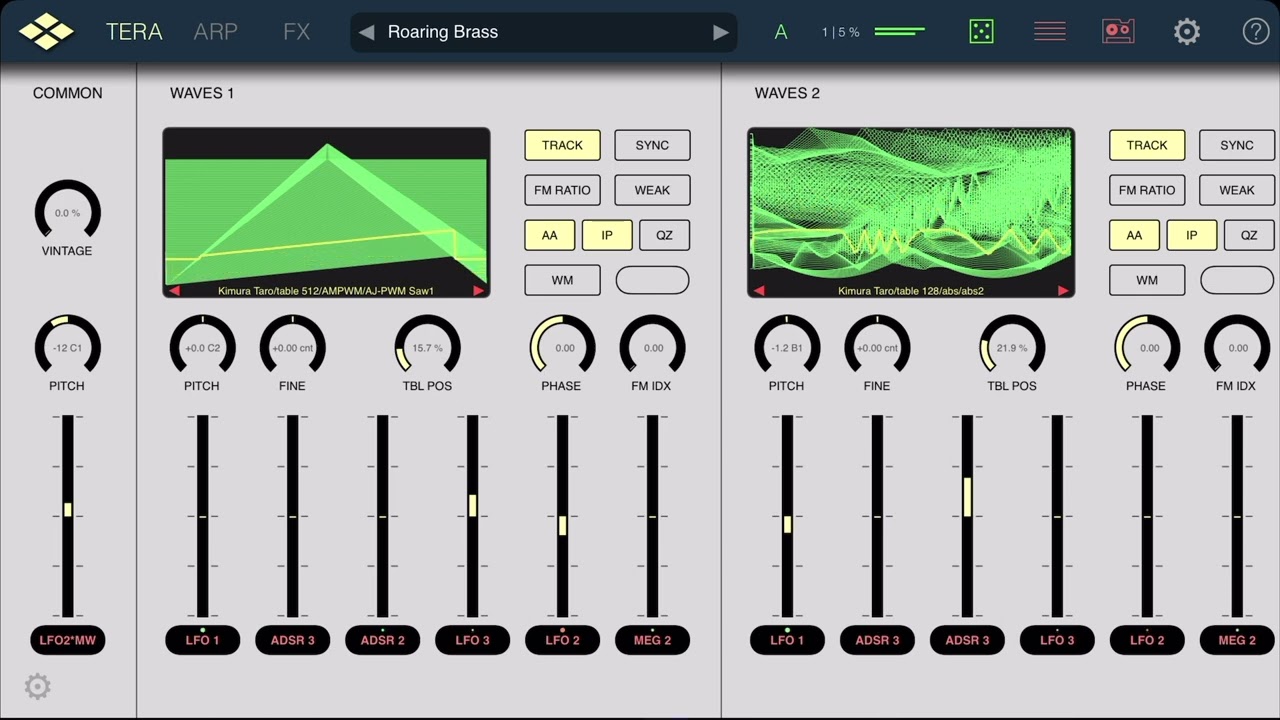Toggle WM in Waves 2
1280x720 pixels.
[1147, 280]
